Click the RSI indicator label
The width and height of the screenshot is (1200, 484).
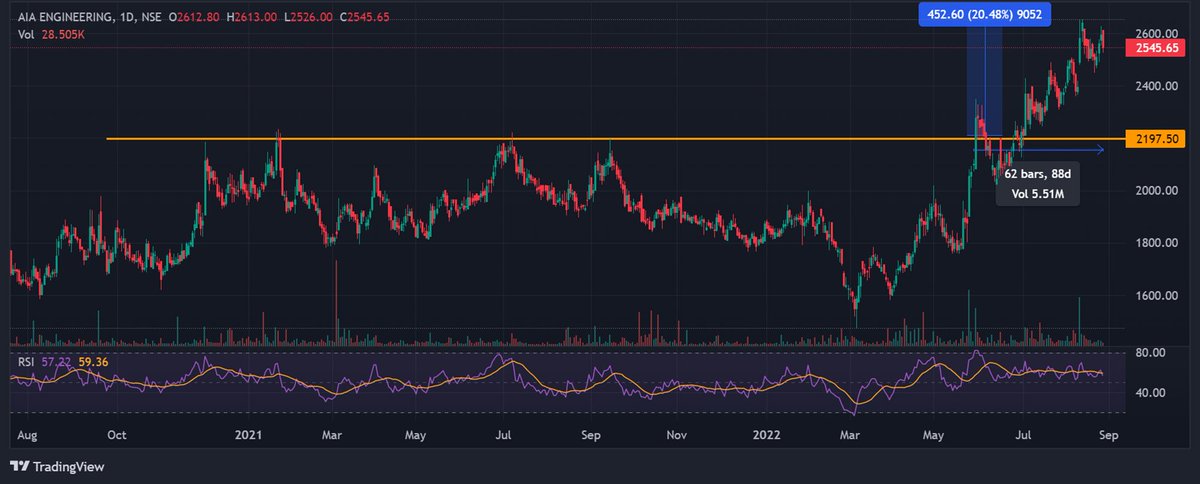pyautogui.click(x=27, y=360)
